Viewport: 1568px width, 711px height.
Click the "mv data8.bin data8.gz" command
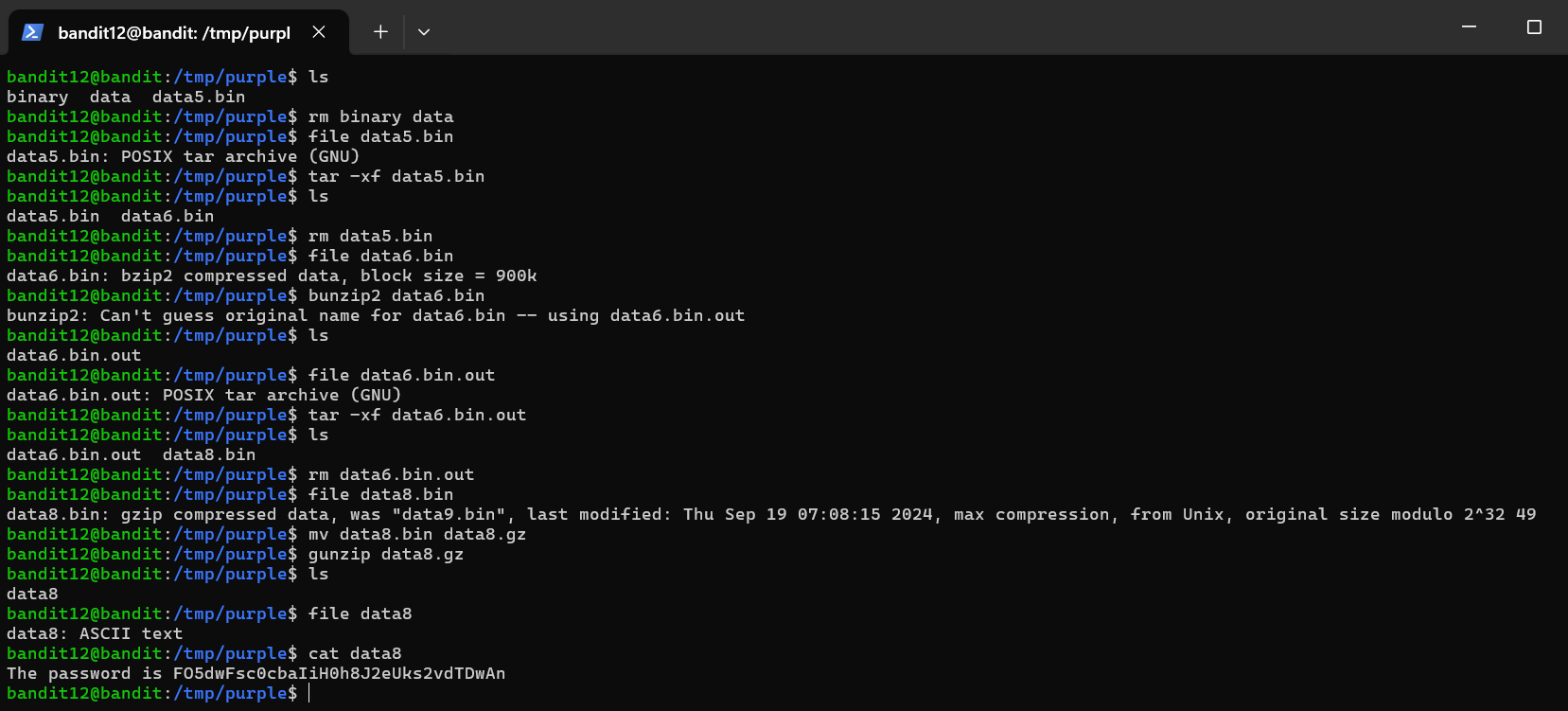(x=416, y=535)
